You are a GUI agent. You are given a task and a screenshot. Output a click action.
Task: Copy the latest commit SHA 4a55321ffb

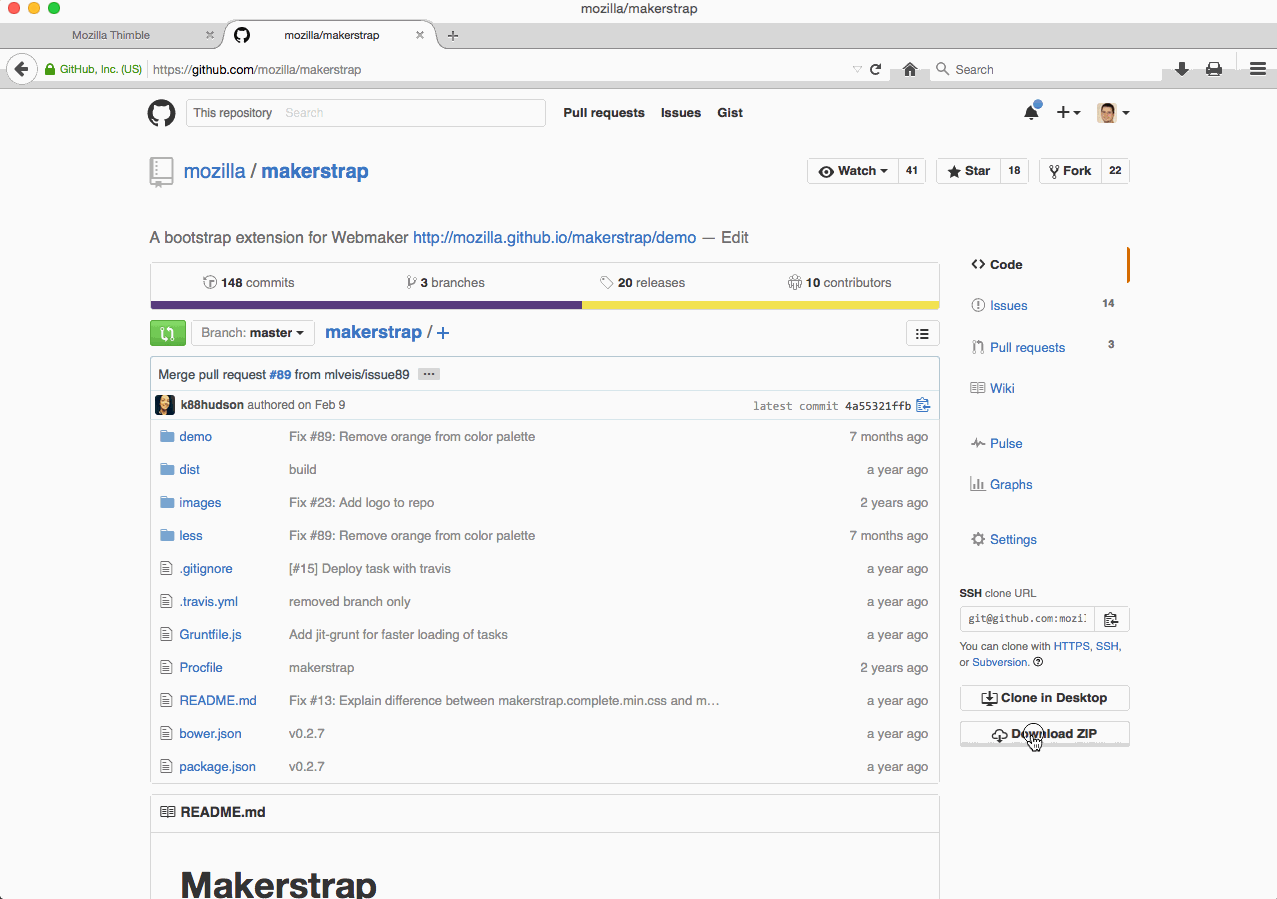click(922, 405)
